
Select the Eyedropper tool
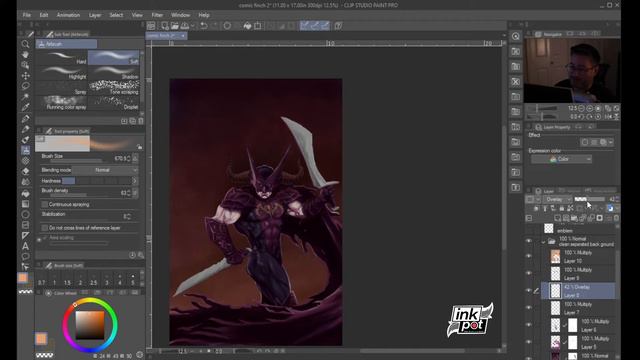(25, 107)
